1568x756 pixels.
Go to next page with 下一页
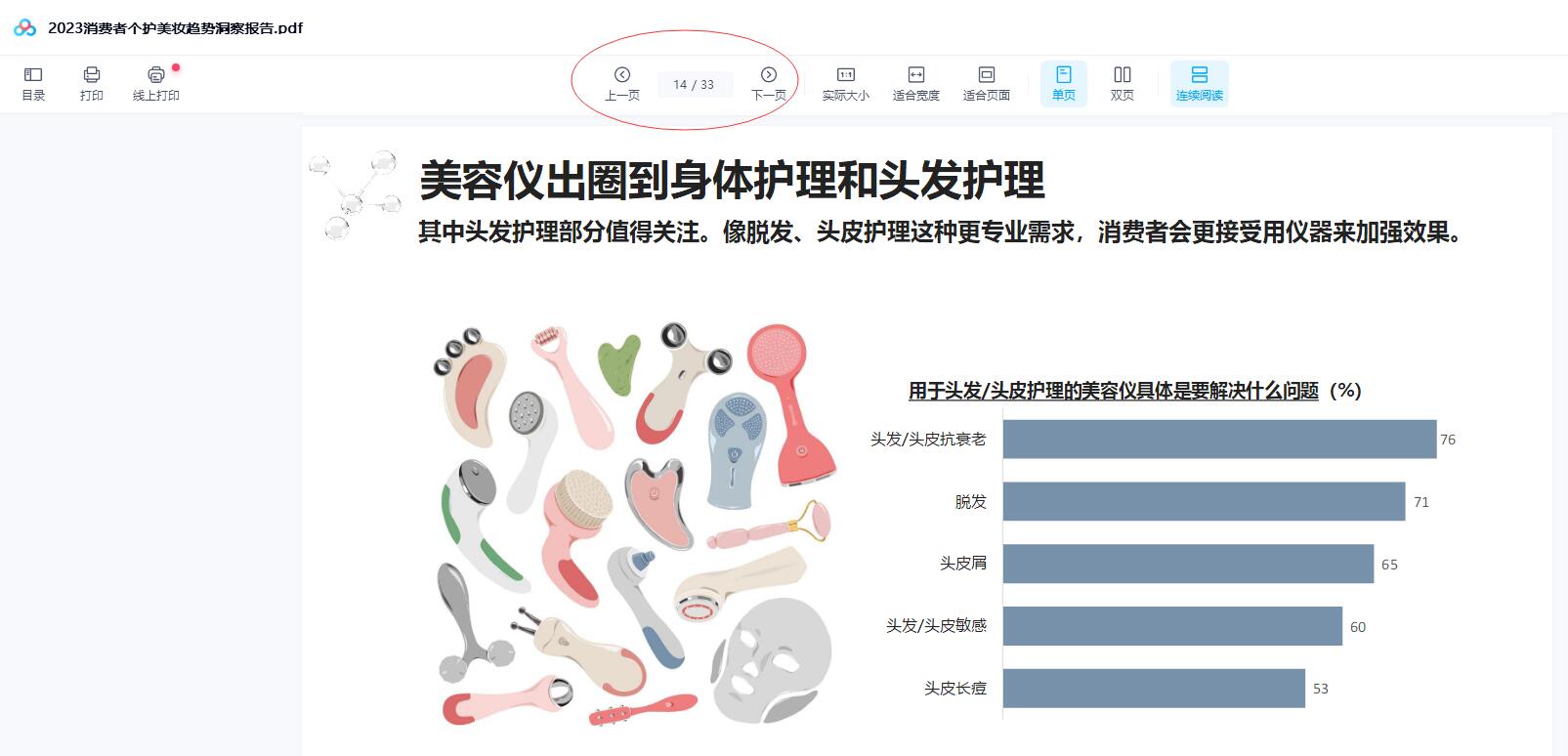(x=769, y=83)
